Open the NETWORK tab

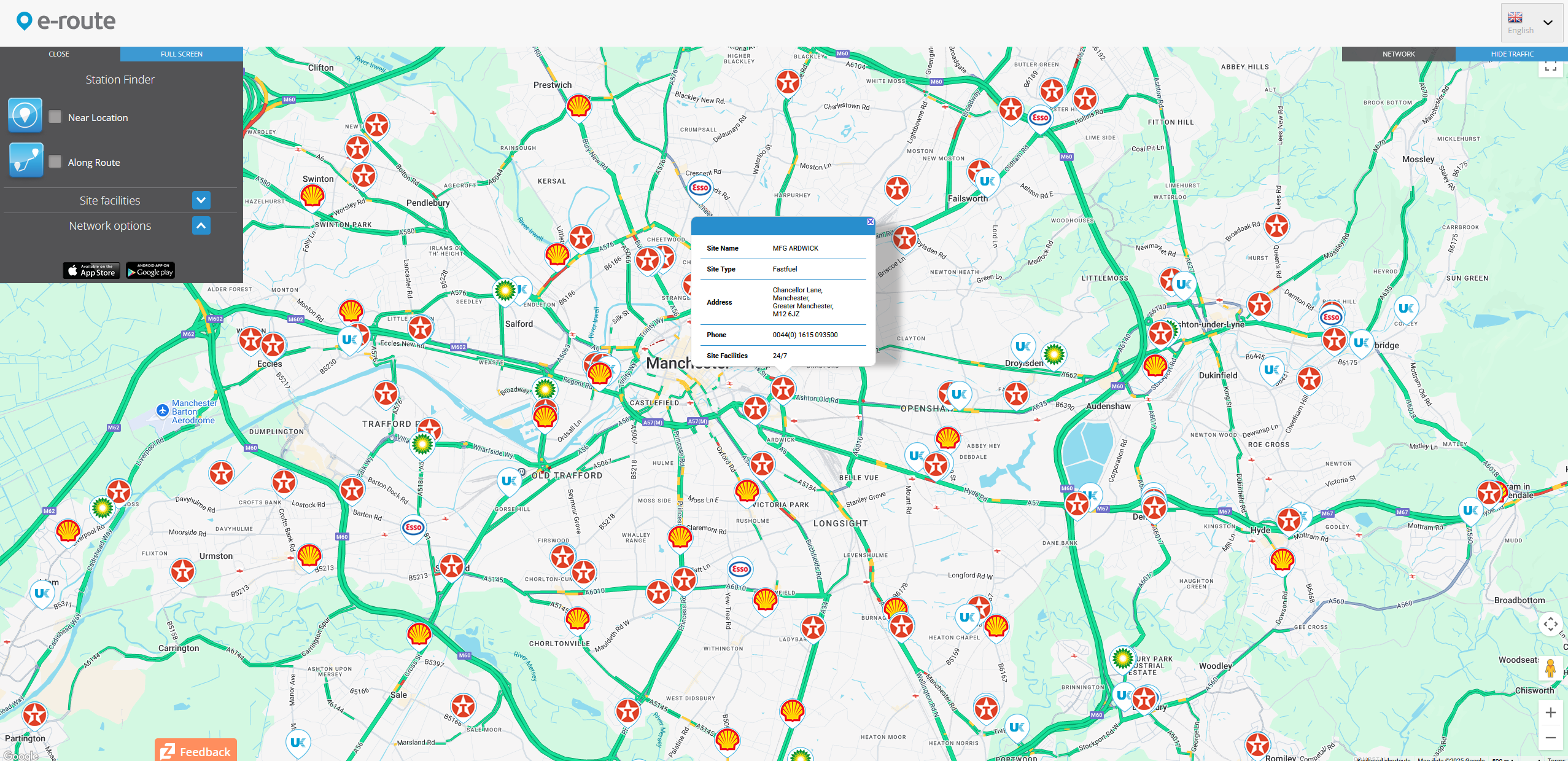(x=1399, y=54)
